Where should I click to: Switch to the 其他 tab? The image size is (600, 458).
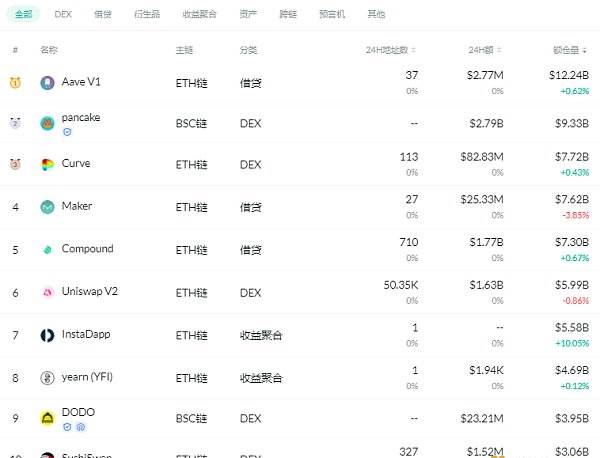tap(376, 14)
